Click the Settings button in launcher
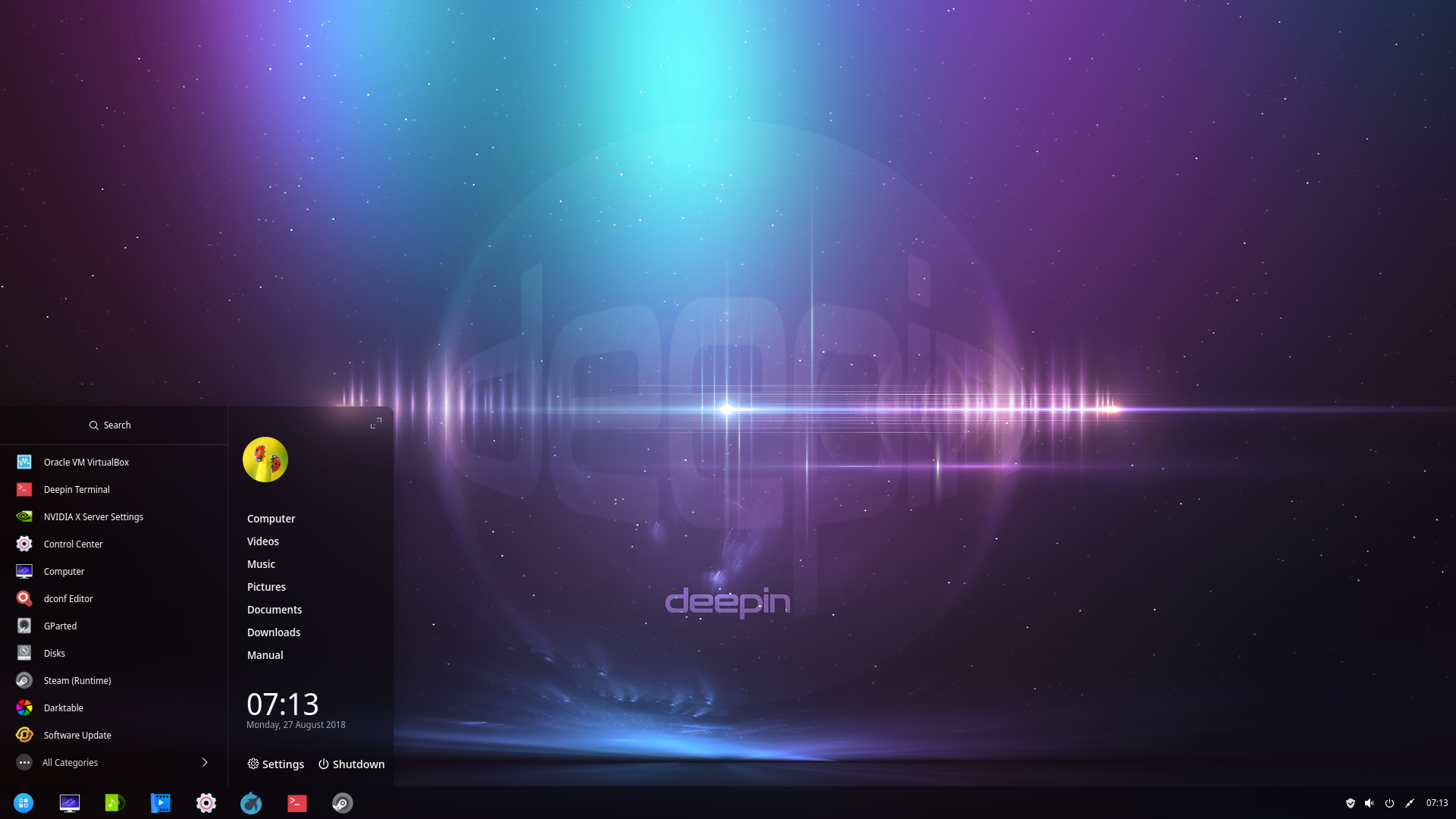 coord(276,764)
